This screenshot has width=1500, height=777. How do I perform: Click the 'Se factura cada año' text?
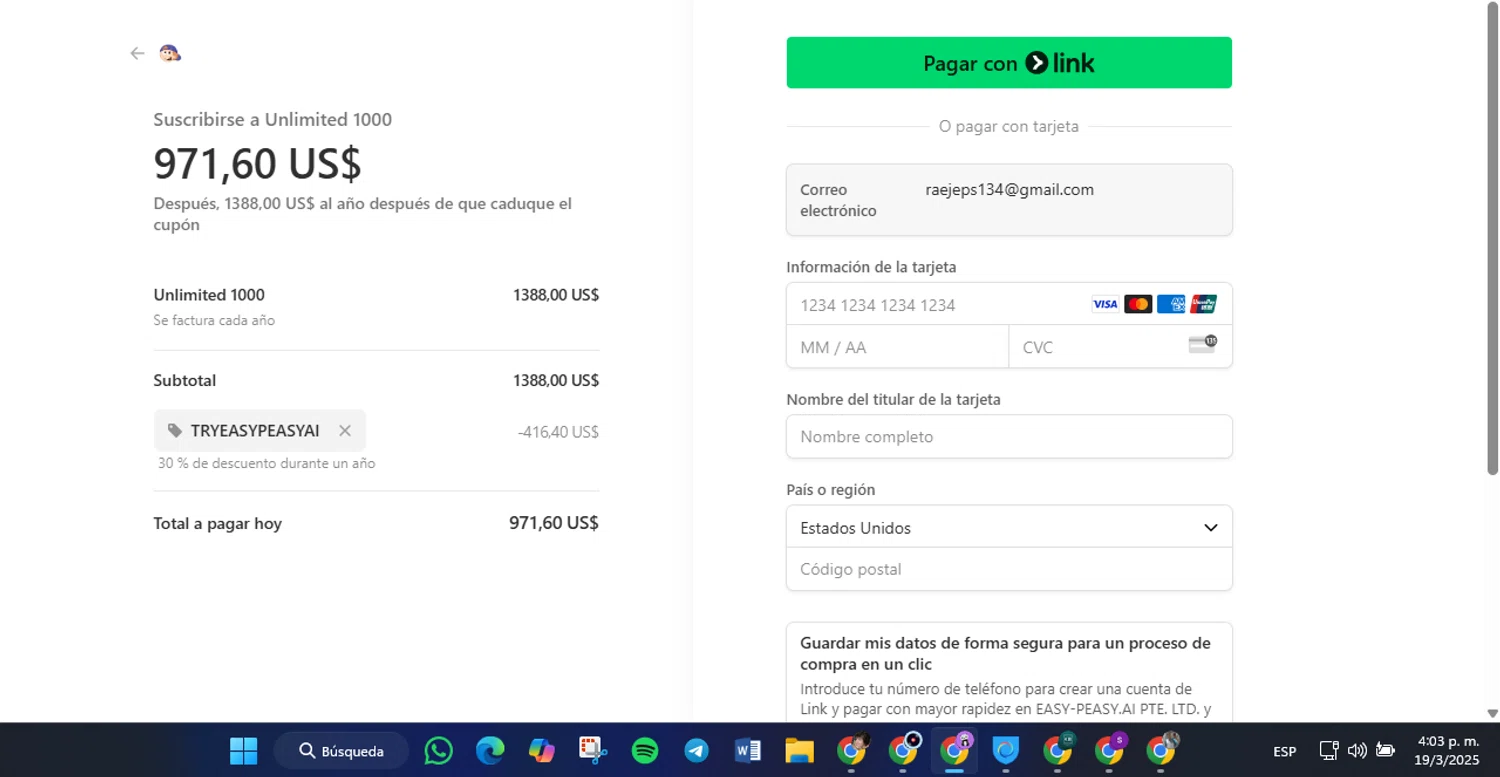(214, 321)
